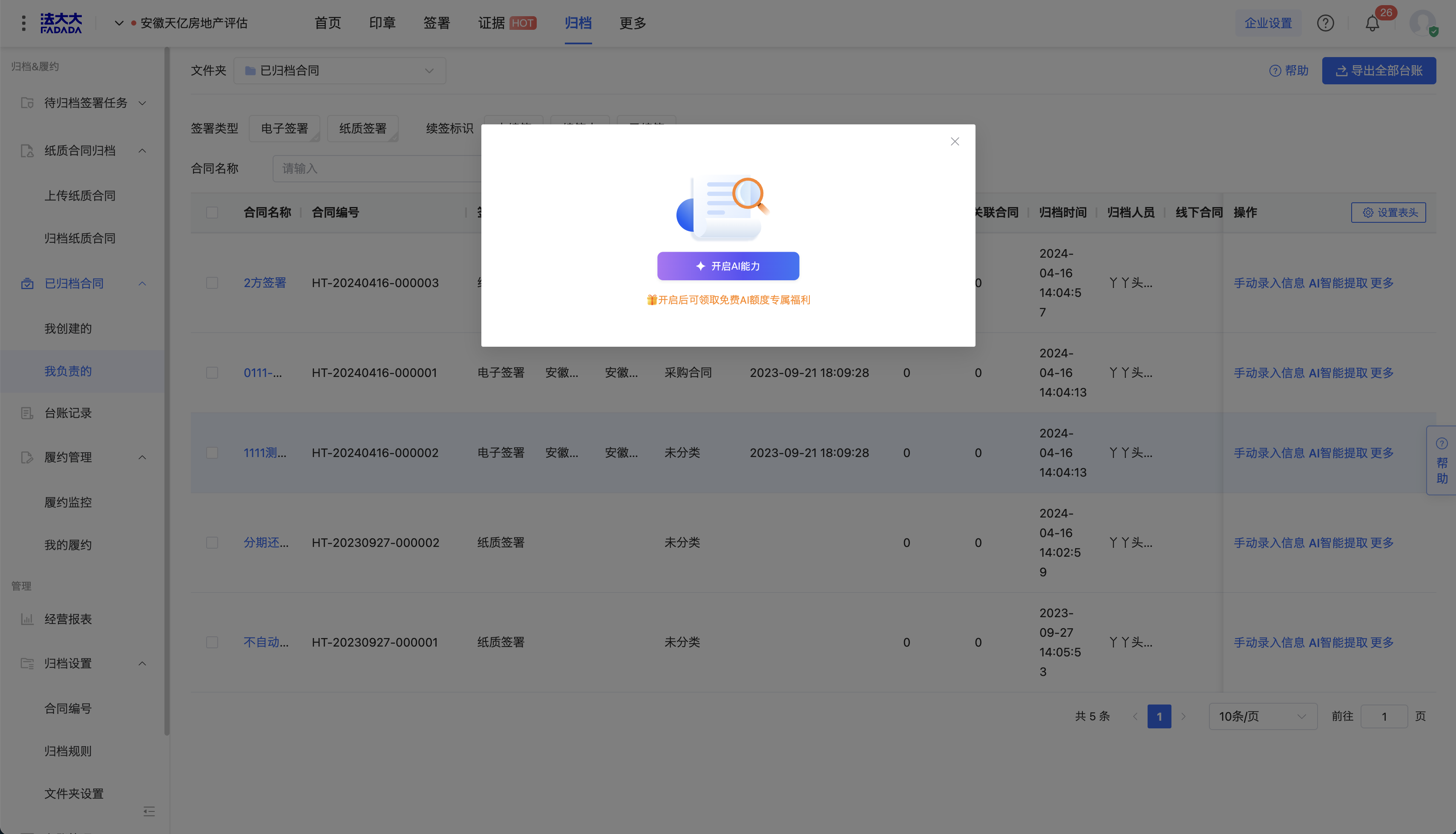This screenshot has width=1456, height=834.
Task: Click the notification bell icon
Action: pos(1372,23)
